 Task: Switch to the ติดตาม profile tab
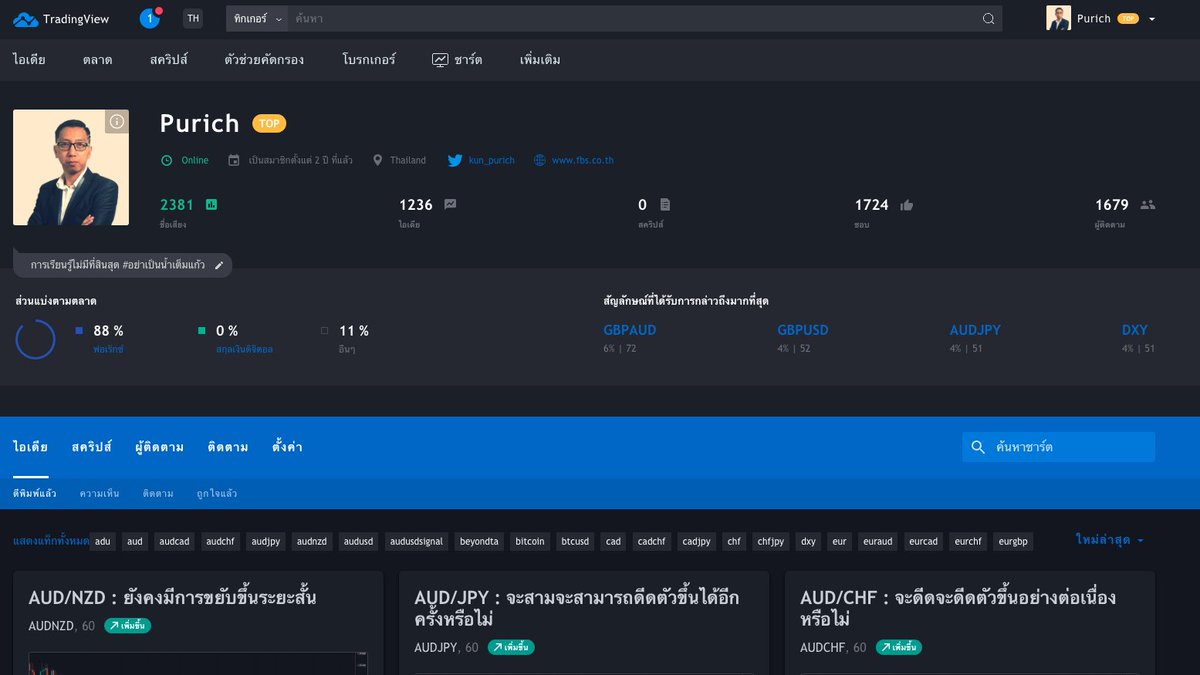[x=228, y=447]
